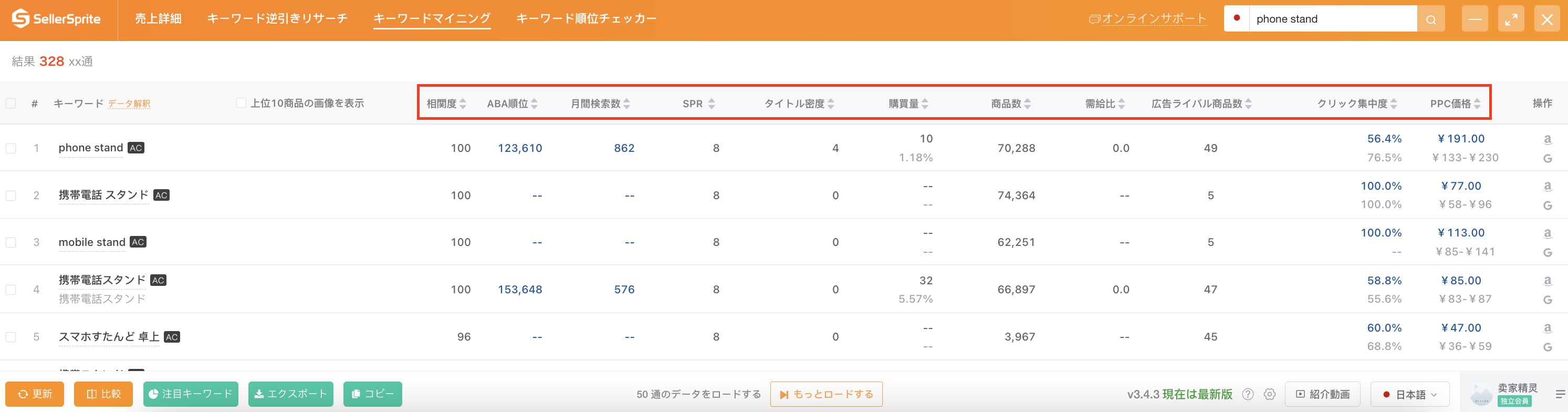The width and height of the screenshot is (1568, 412).
Task: Click もっとロードする button
Action: click(826, 394)
